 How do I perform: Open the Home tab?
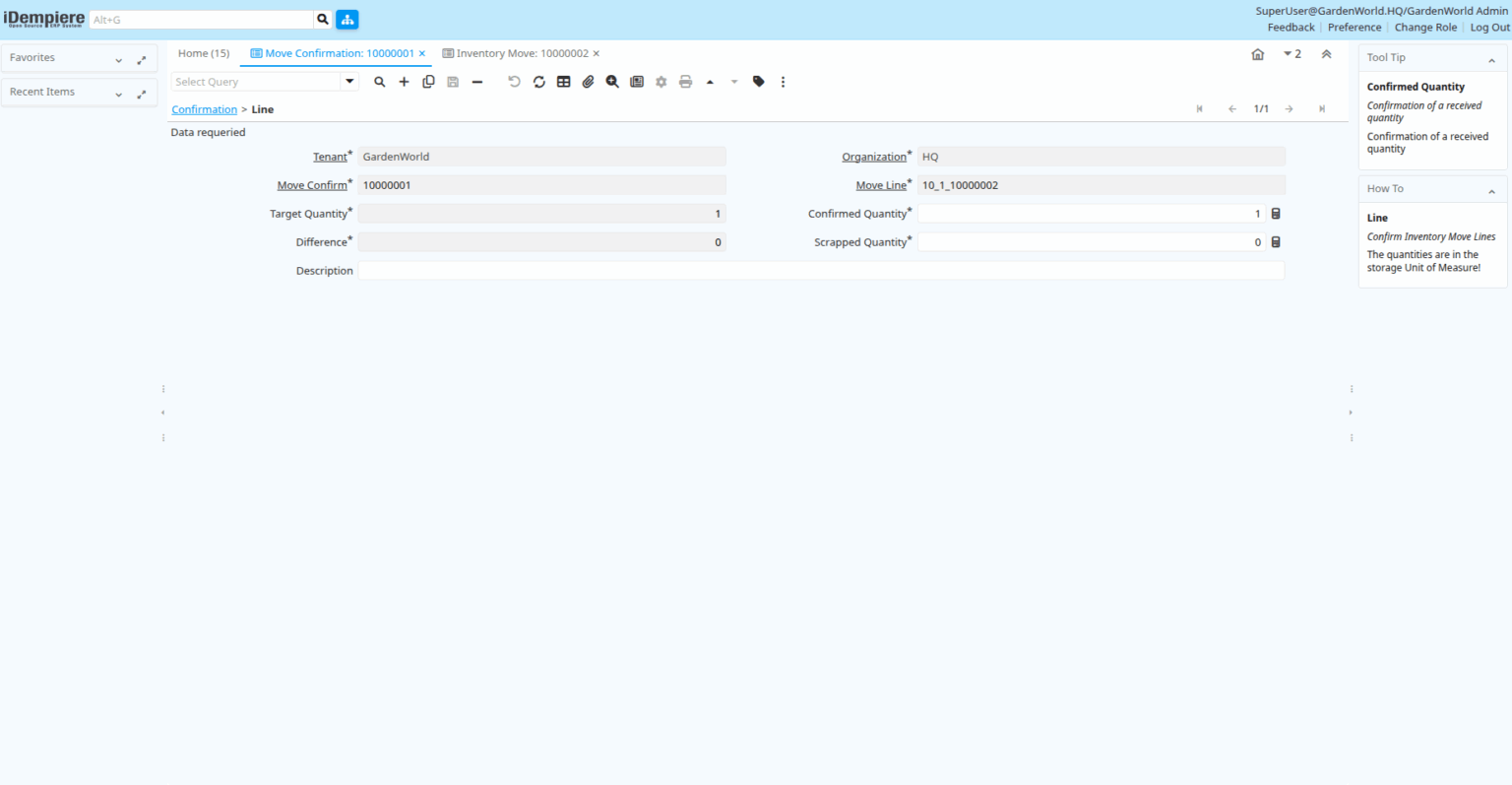(x=203, y=53)
